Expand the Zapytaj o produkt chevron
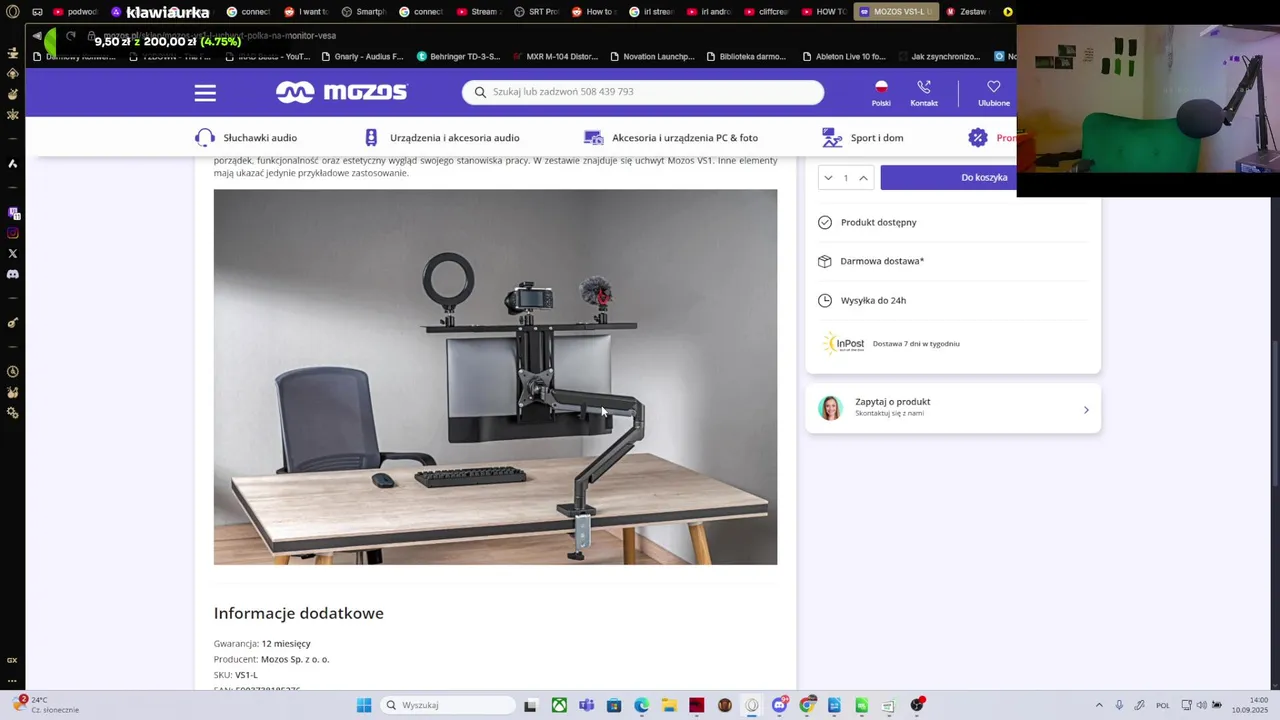Screen dimensions: 1280x720 [1086, 409]
